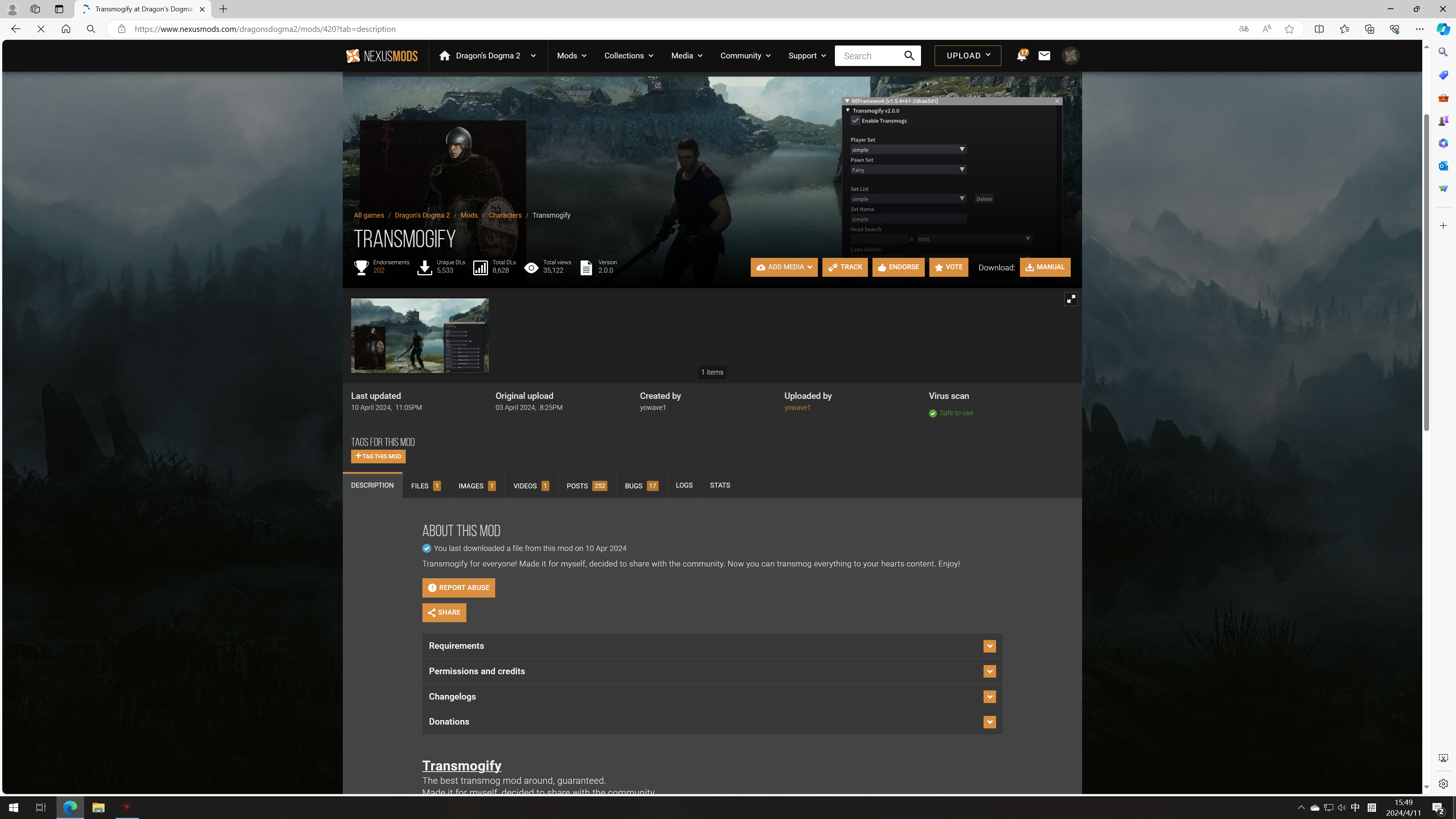
Task: Open the mod screenshot thumbnail
Action: (419, 336)
